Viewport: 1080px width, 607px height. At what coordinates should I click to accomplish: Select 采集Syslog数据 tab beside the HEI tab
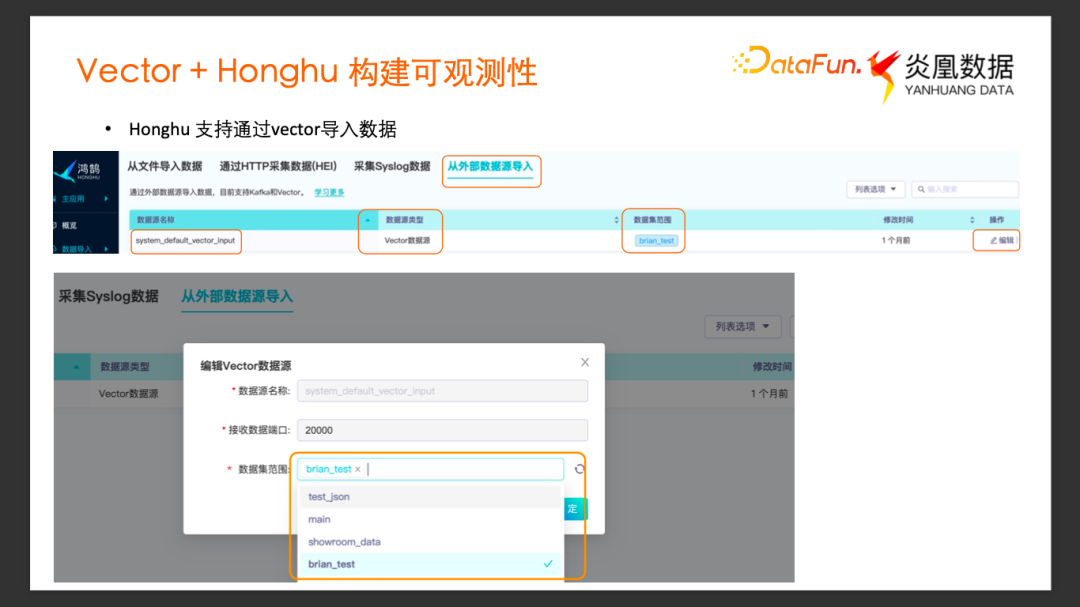point(392,166)
